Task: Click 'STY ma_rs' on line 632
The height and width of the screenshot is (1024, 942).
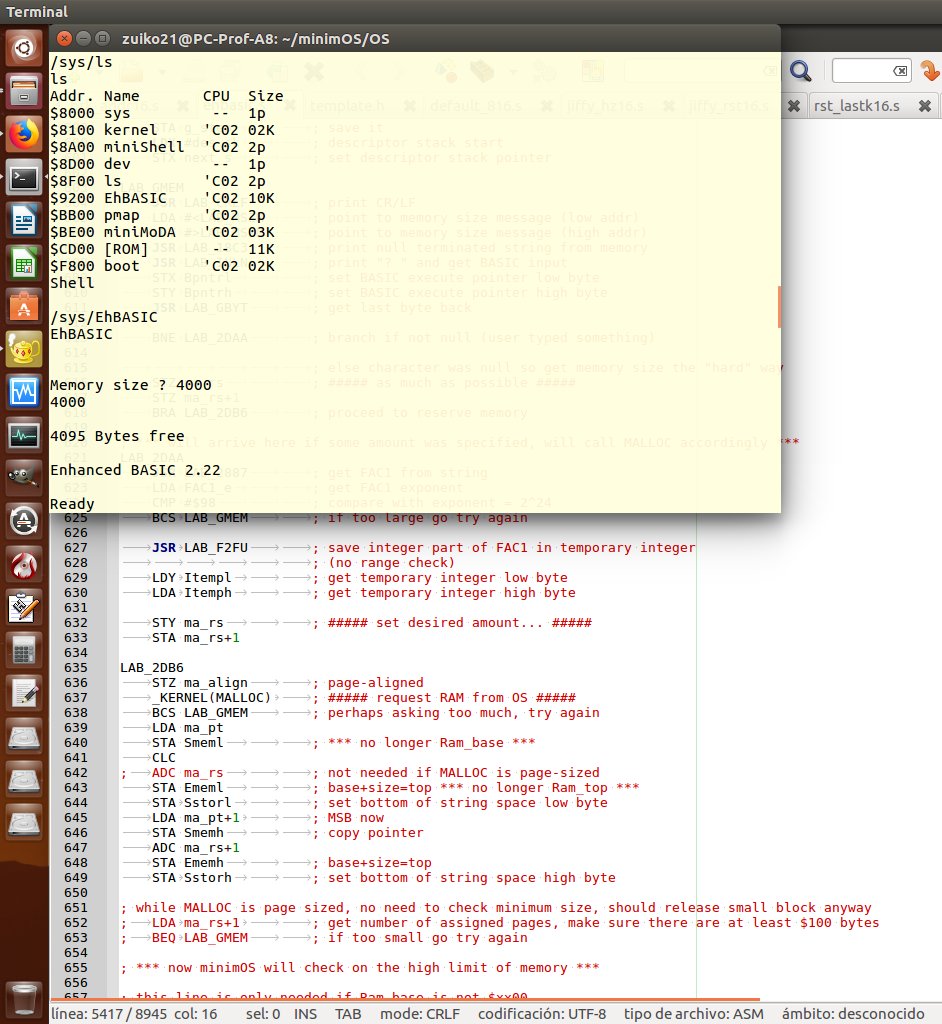Action: point(187,622)
